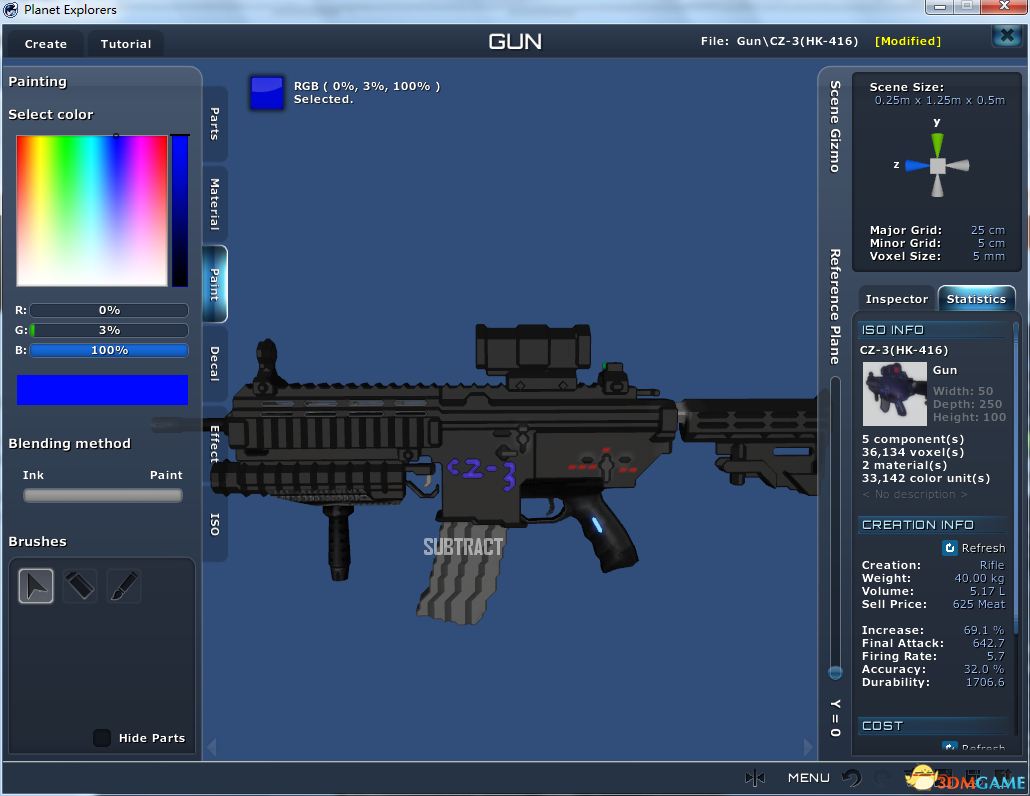
Task: Click the reference plane height slider handle
Action: [x=835, y=673]
